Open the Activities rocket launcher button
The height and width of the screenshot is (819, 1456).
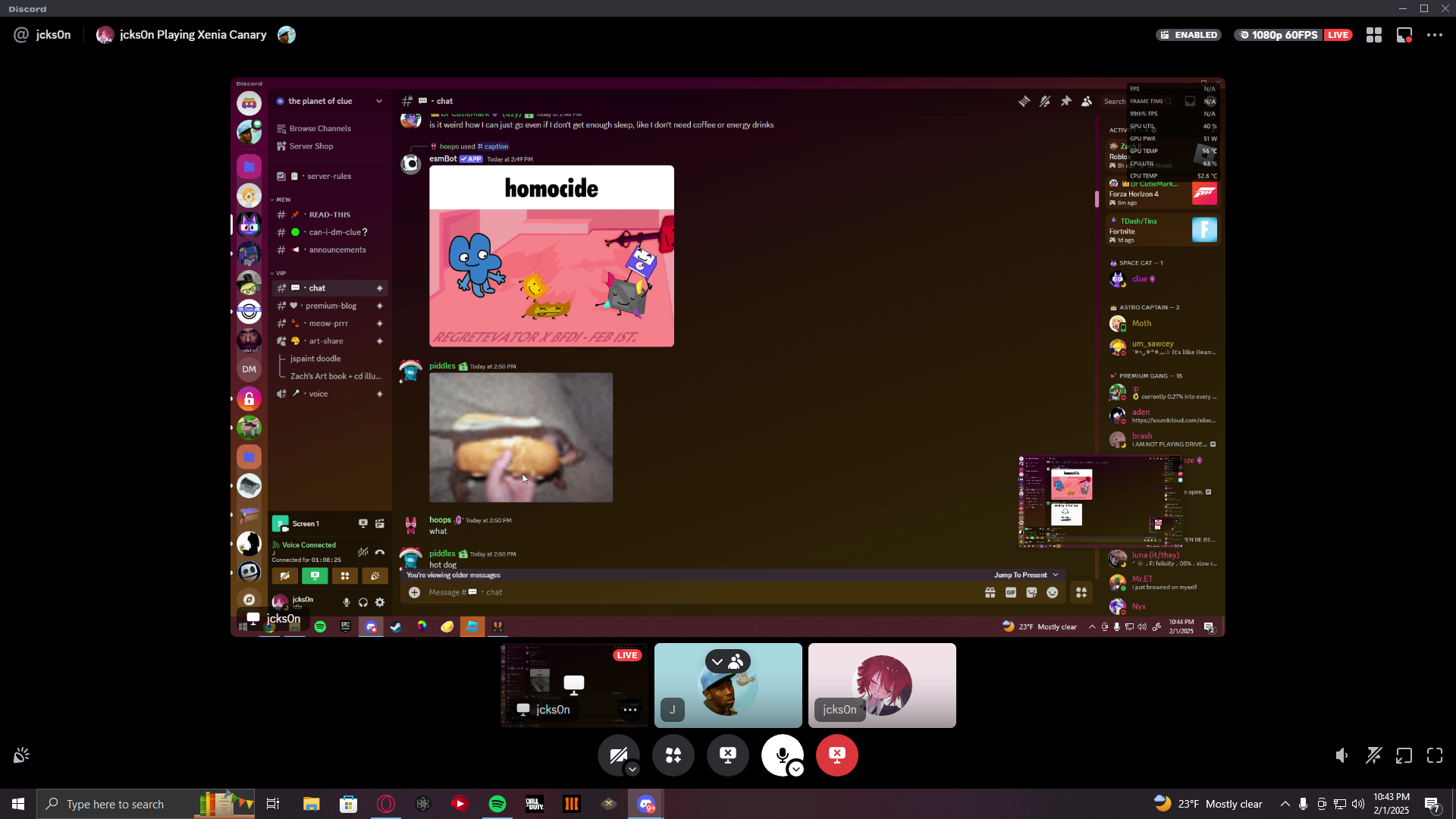(x=673, y=755)
